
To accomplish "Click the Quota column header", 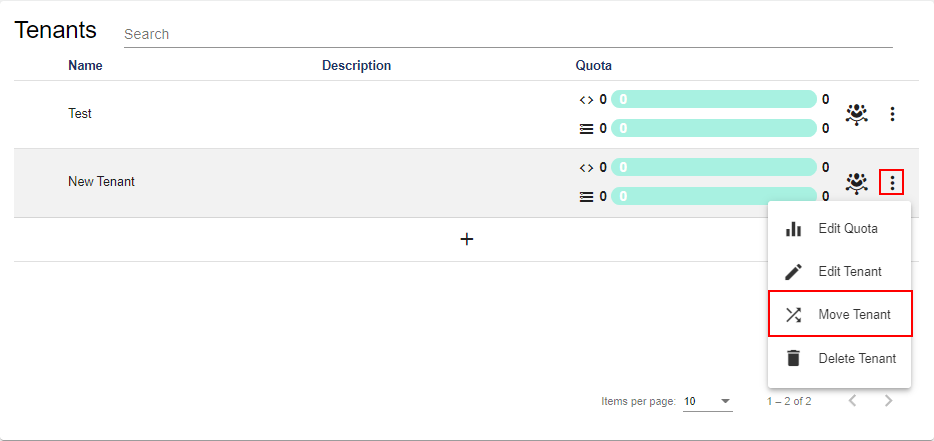I will pos(593,66).
